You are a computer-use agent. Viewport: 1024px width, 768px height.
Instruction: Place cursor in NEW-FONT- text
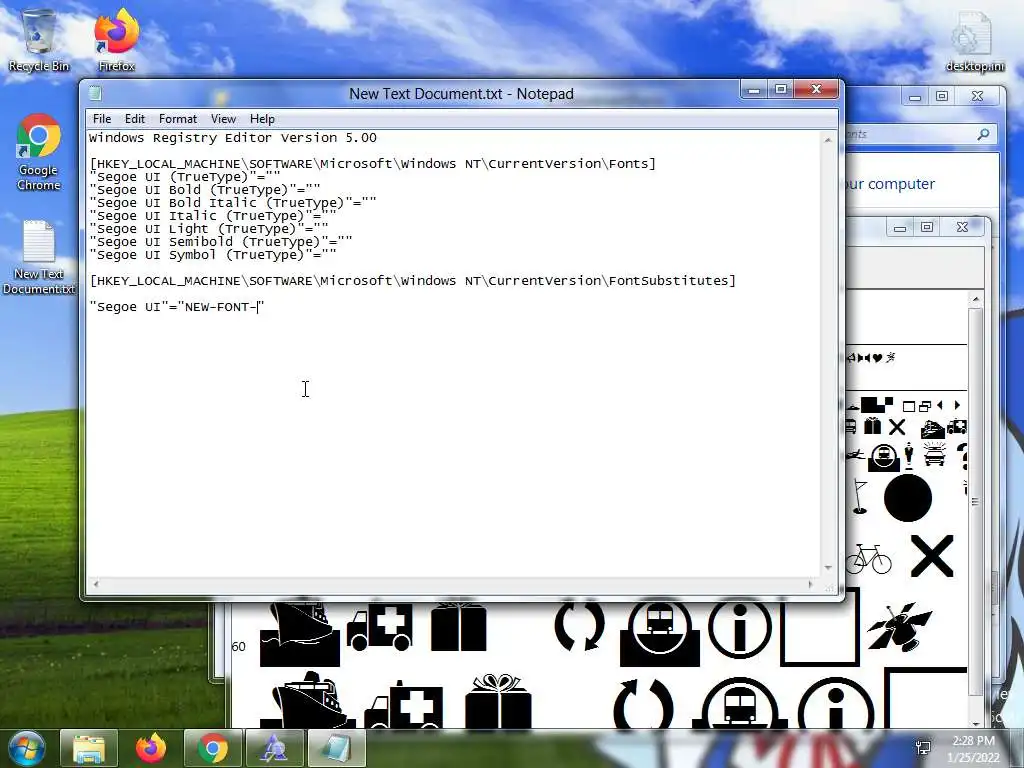(x=221, y=307)
